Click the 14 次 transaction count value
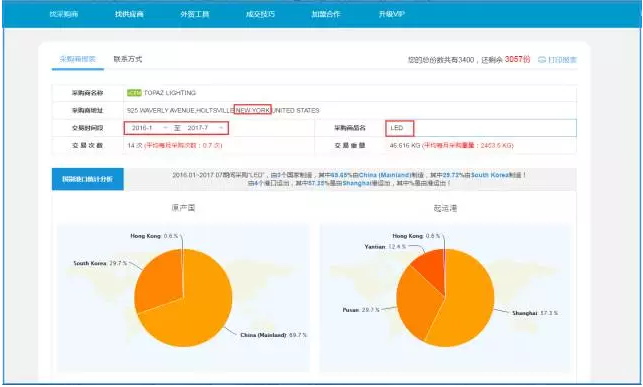 point(135,146)
